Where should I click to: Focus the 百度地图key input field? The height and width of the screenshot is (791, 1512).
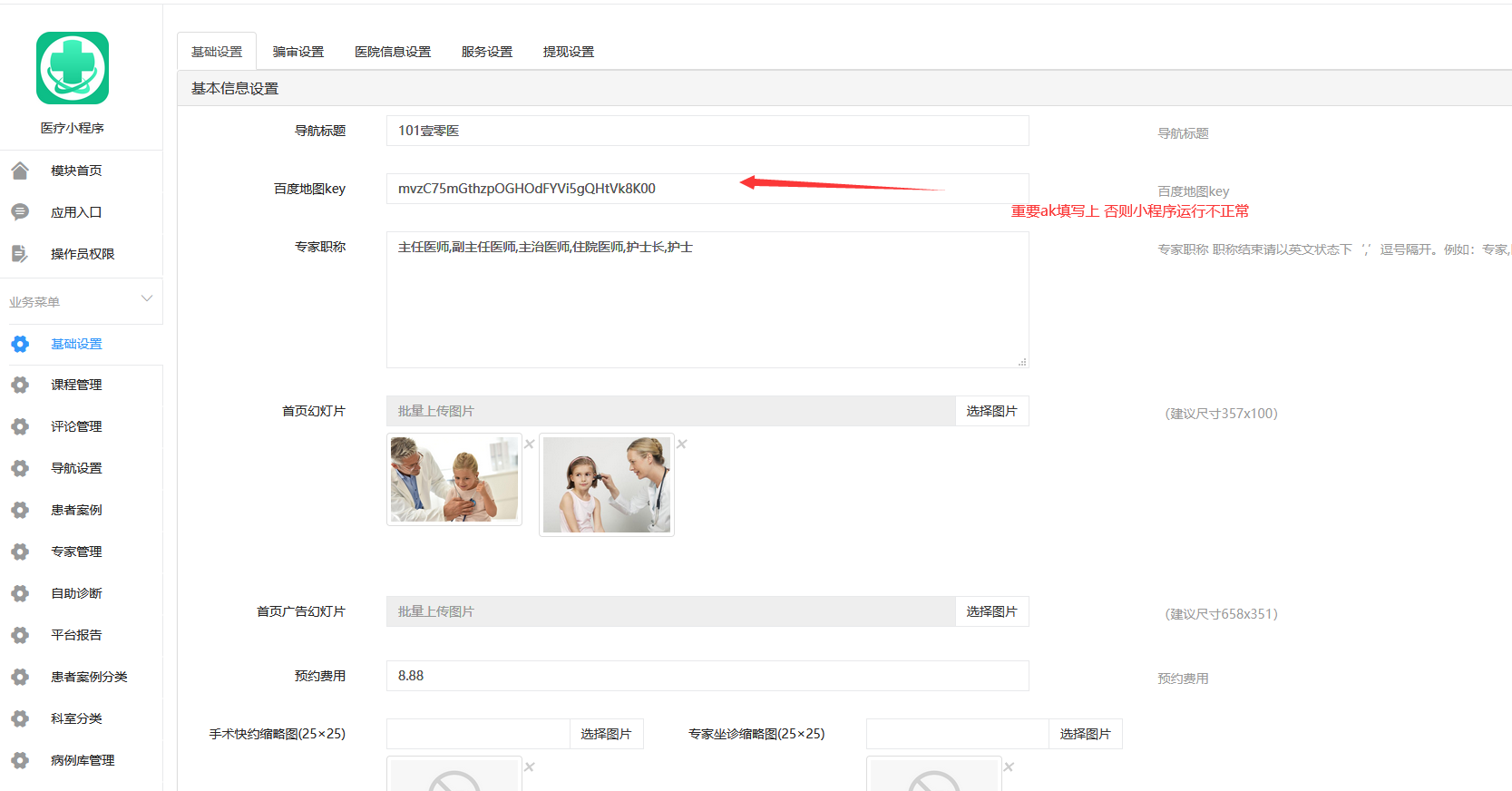pos(707,189)
